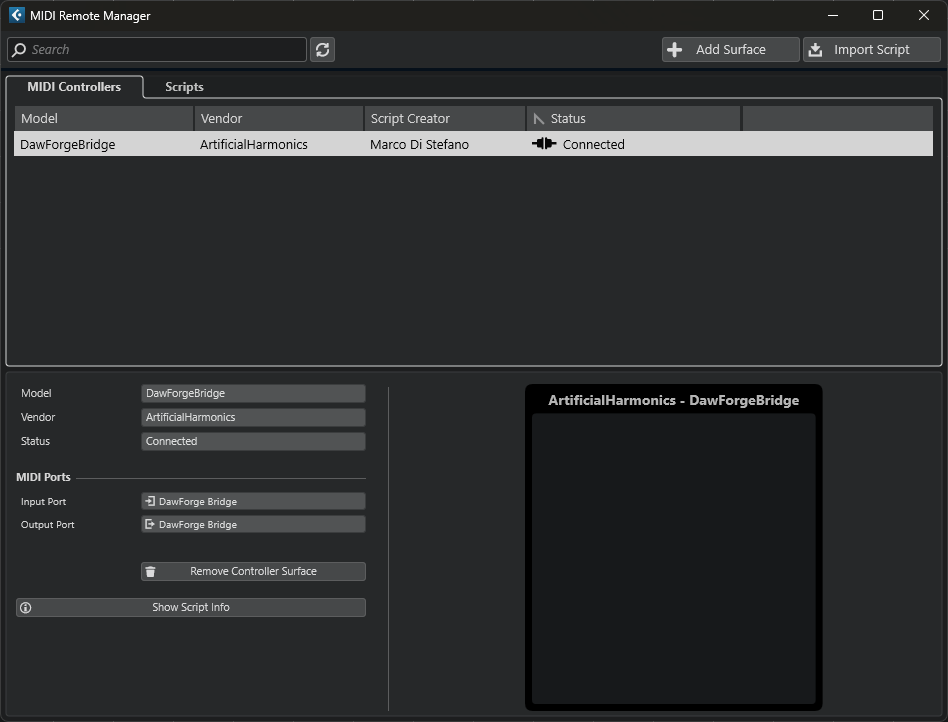Click the Add Surface button
The height and width of the screenshot is (722, 948).
pyautogui.click(x=730, y=50)
